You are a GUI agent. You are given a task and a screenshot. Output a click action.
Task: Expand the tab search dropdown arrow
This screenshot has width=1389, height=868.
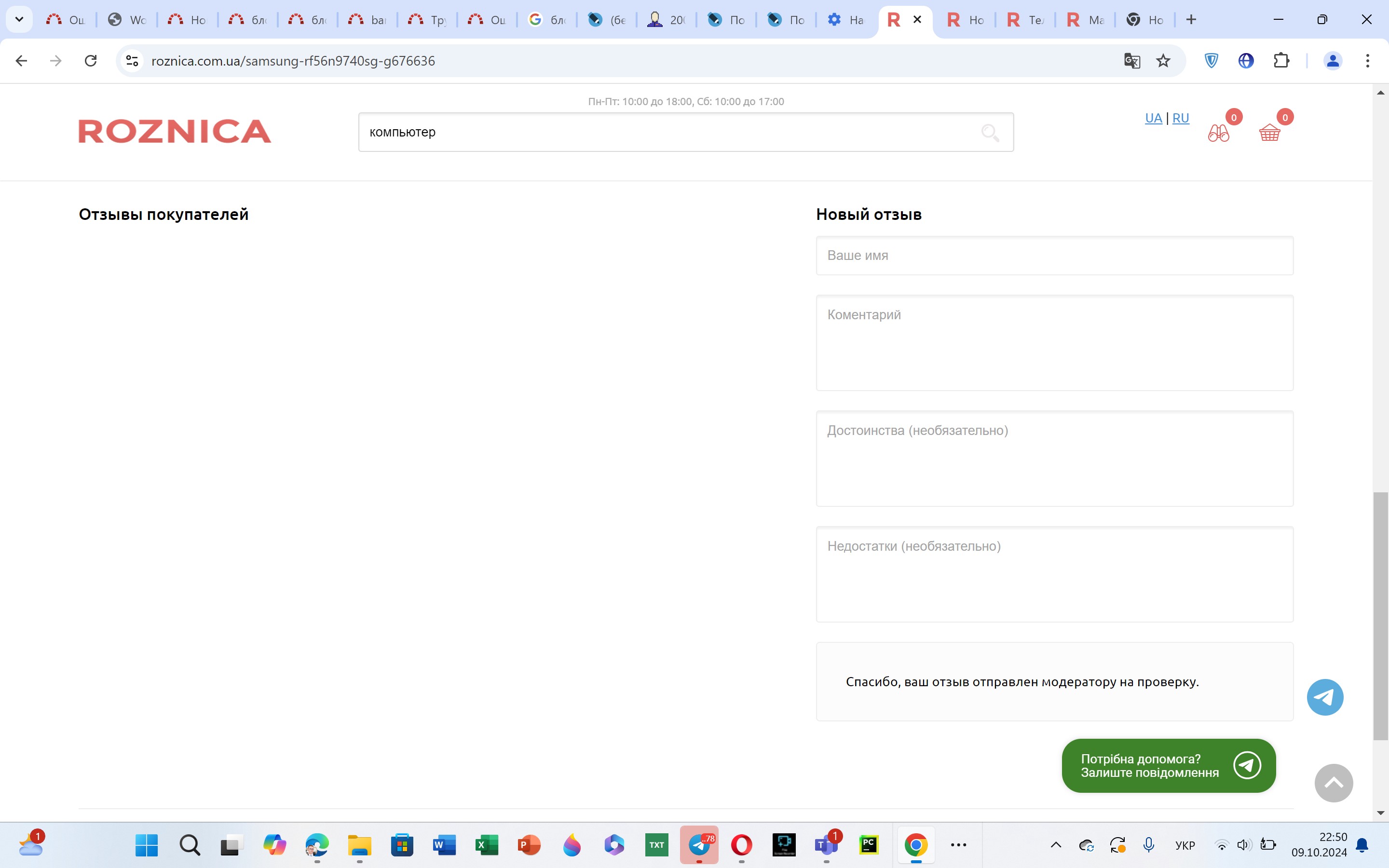pyautogui.click(x=19, y=19)
